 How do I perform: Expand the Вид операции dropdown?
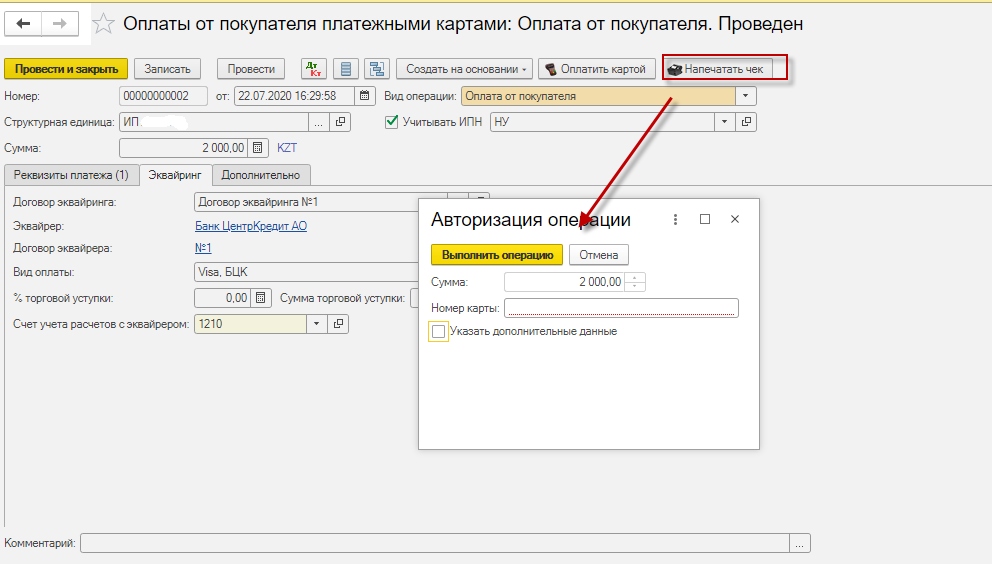tap(745, 96)
